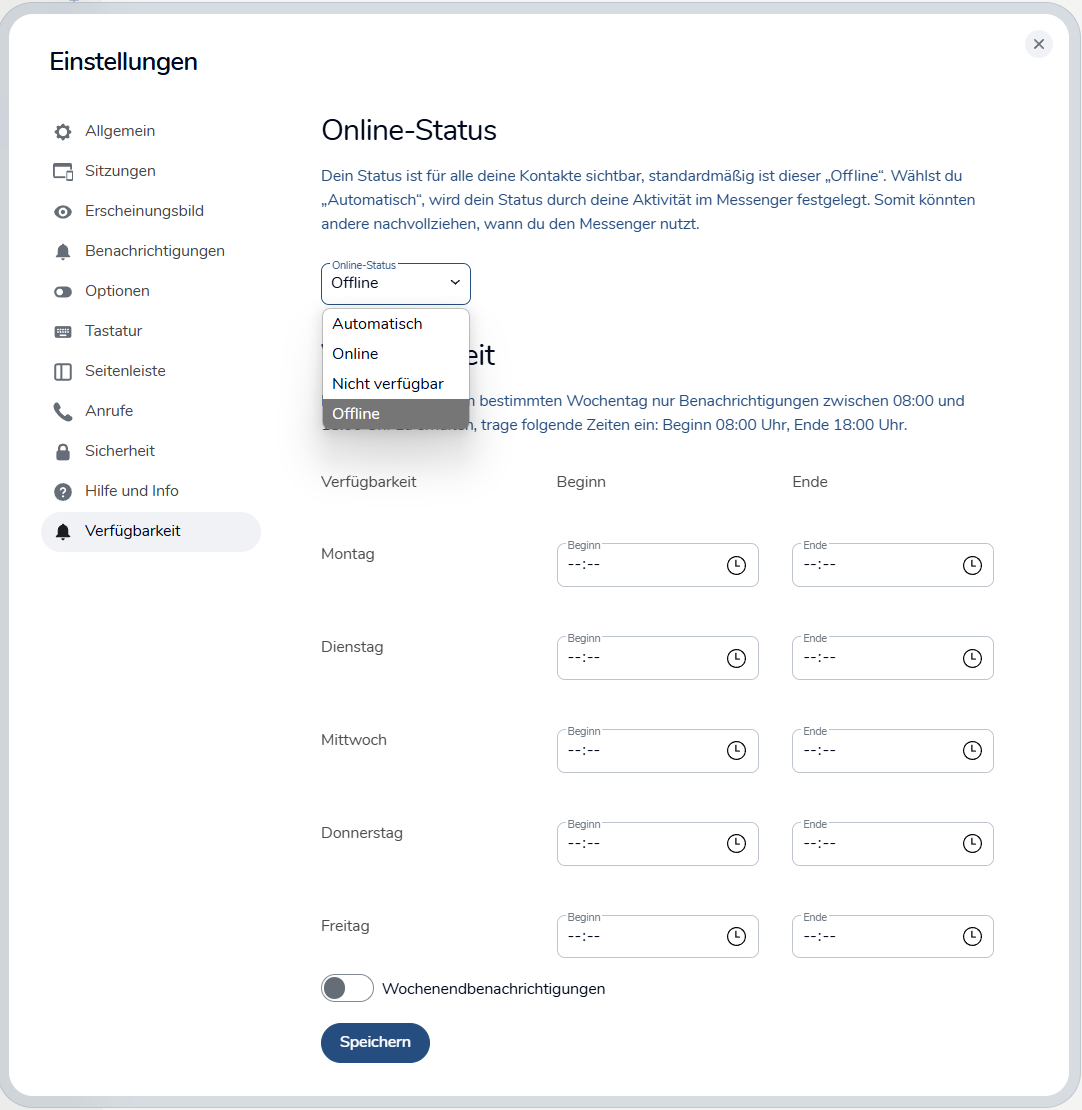Close the Einstellungen dialog

pos(1039,44)
